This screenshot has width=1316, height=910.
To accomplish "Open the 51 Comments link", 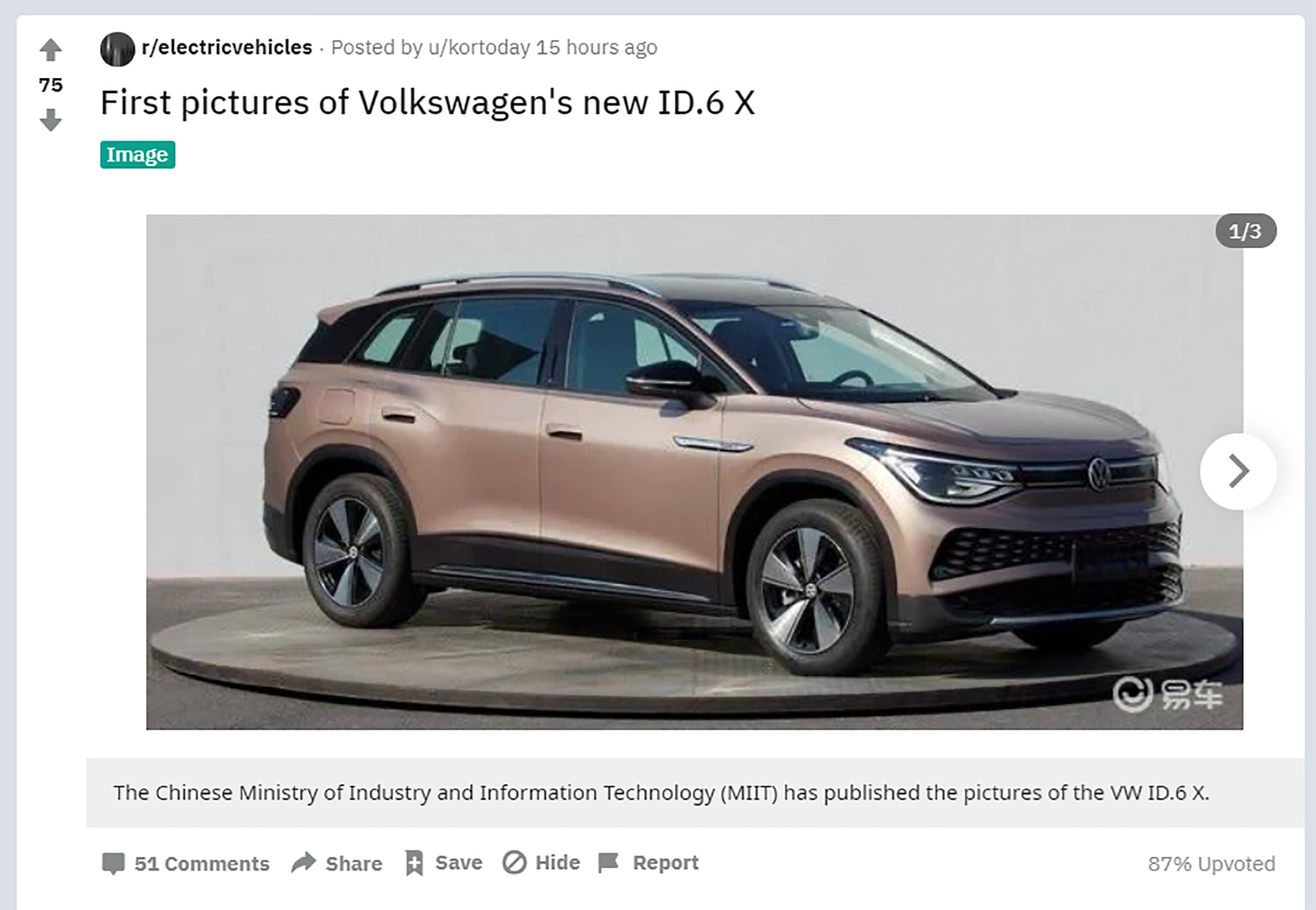I will pos(202,864).
